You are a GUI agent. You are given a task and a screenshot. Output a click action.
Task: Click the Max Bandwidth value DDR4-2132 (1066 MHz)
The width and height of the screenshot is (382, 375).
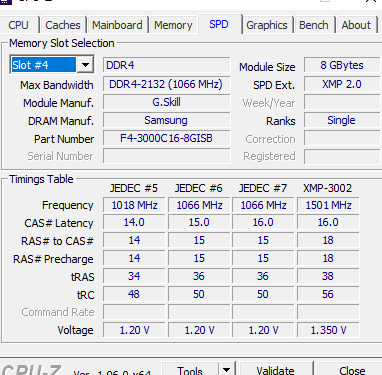point(166,84)
